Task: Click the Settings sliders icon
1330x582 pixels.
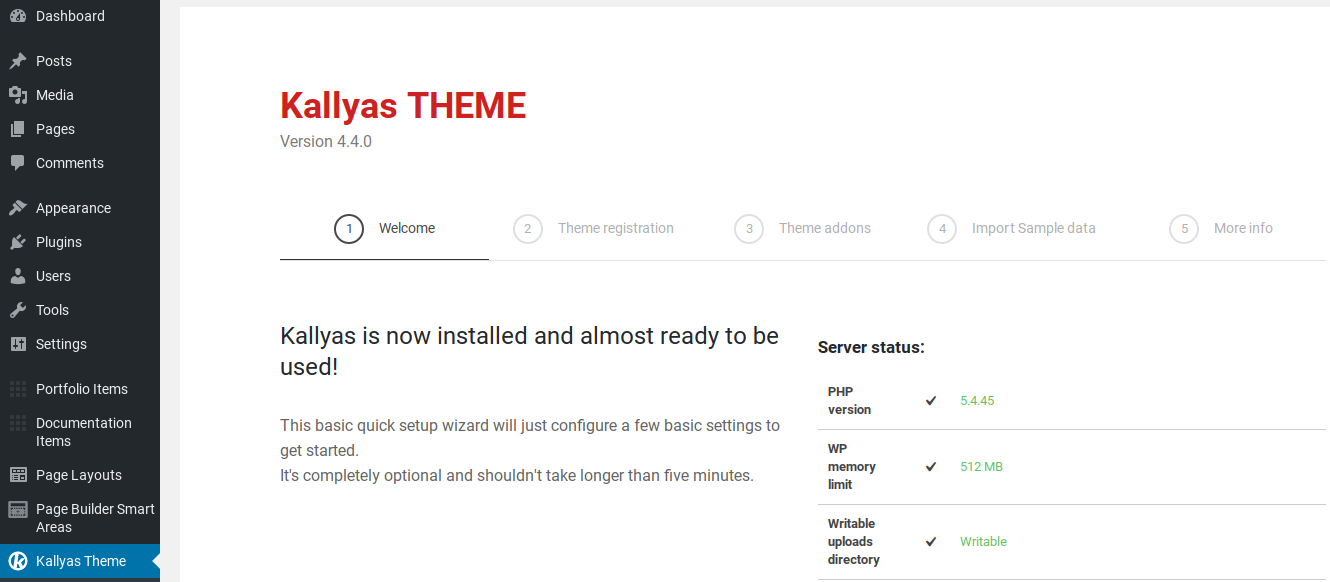Action: point(18,344)
